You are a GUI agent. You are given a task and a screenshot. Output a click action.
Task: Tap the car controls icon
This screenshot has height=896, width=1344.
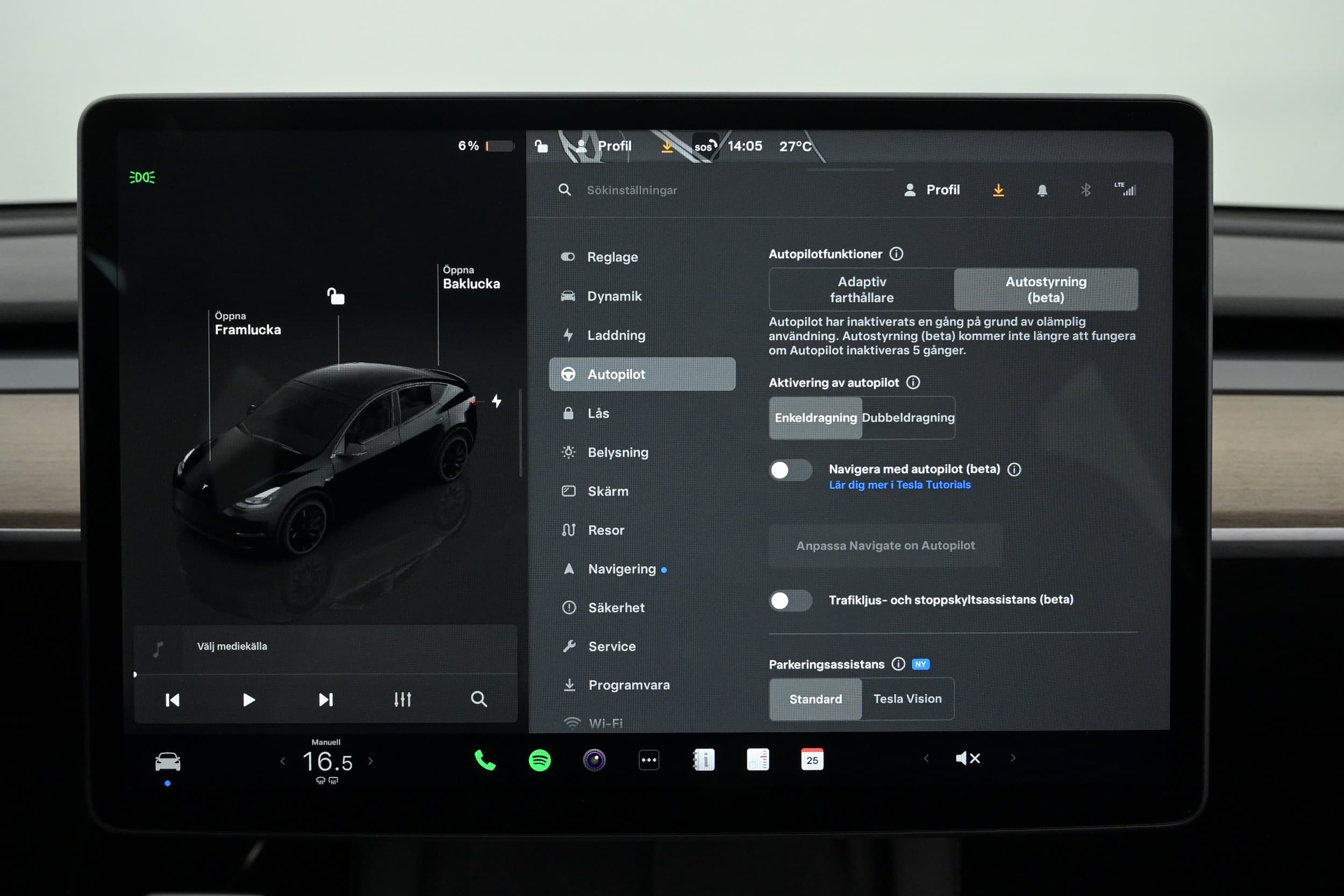pos(168,762)
